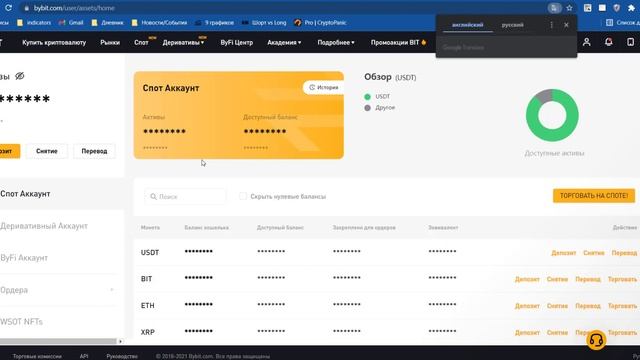Open the mobile app download icon

tap(631, 42)
